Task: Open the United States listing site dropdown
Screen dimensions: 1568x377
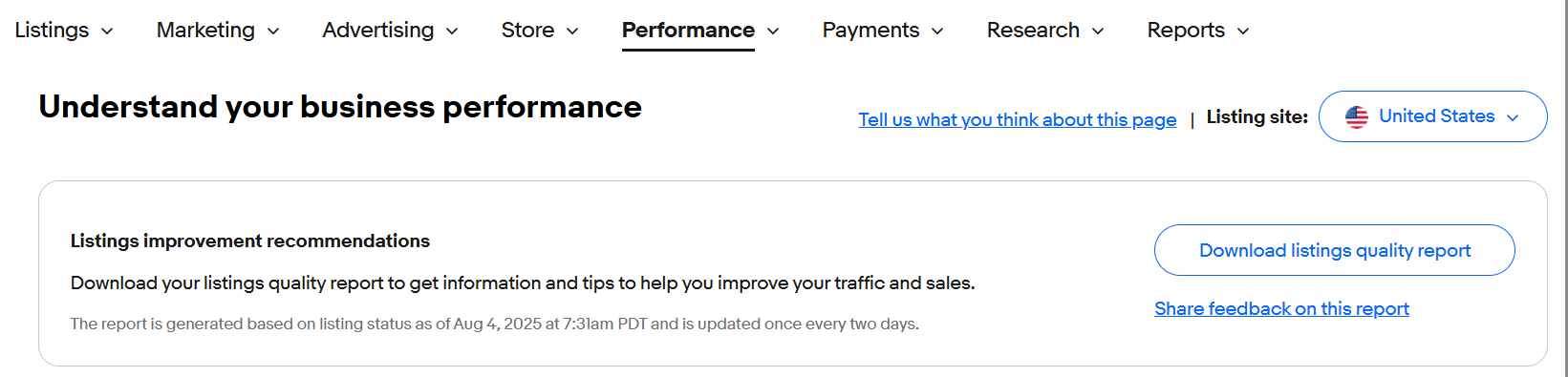Action: [1432, 116]
